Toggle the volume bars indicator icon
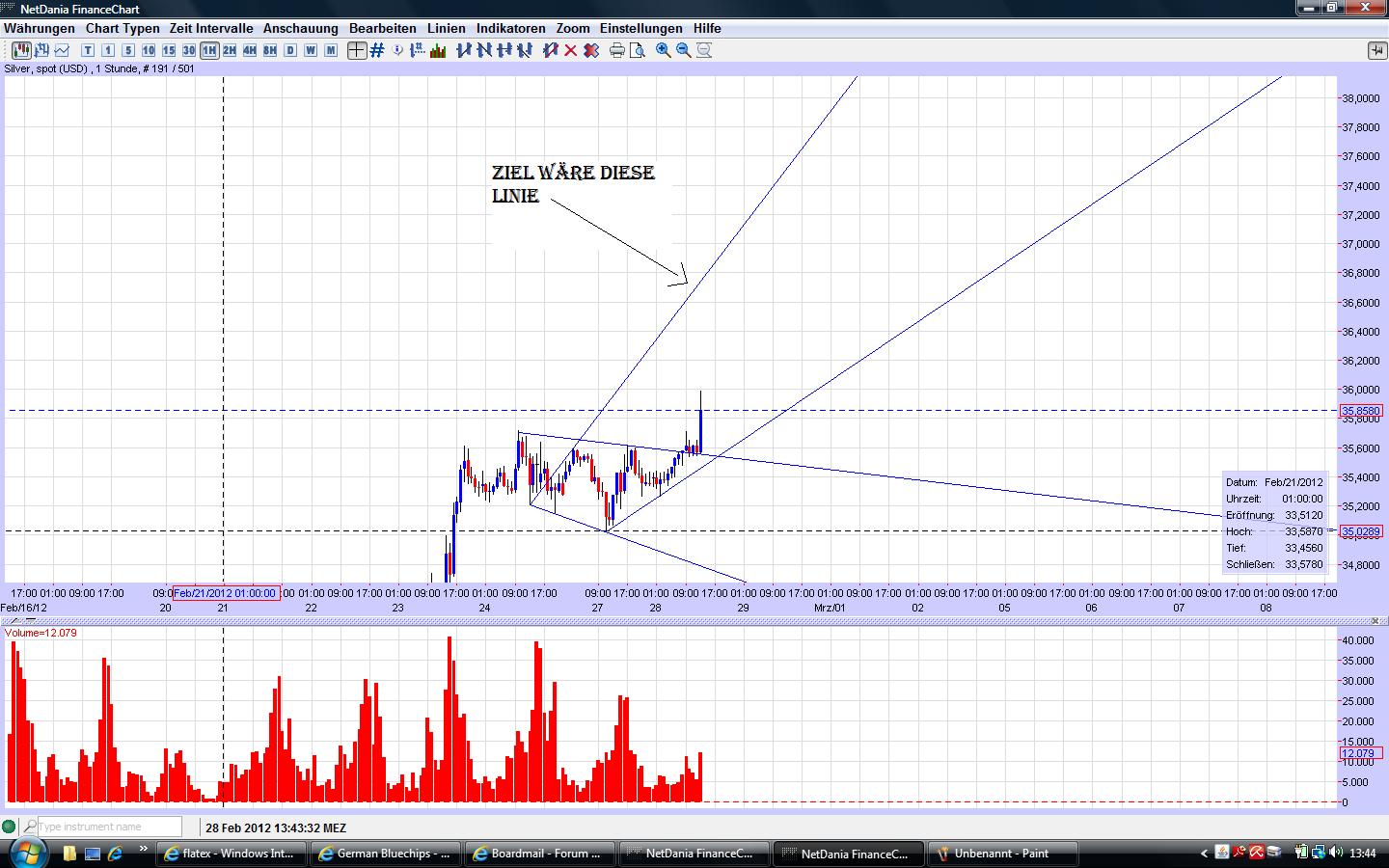The height and width of the screenshot is (868, 1389). click(439, 50)
